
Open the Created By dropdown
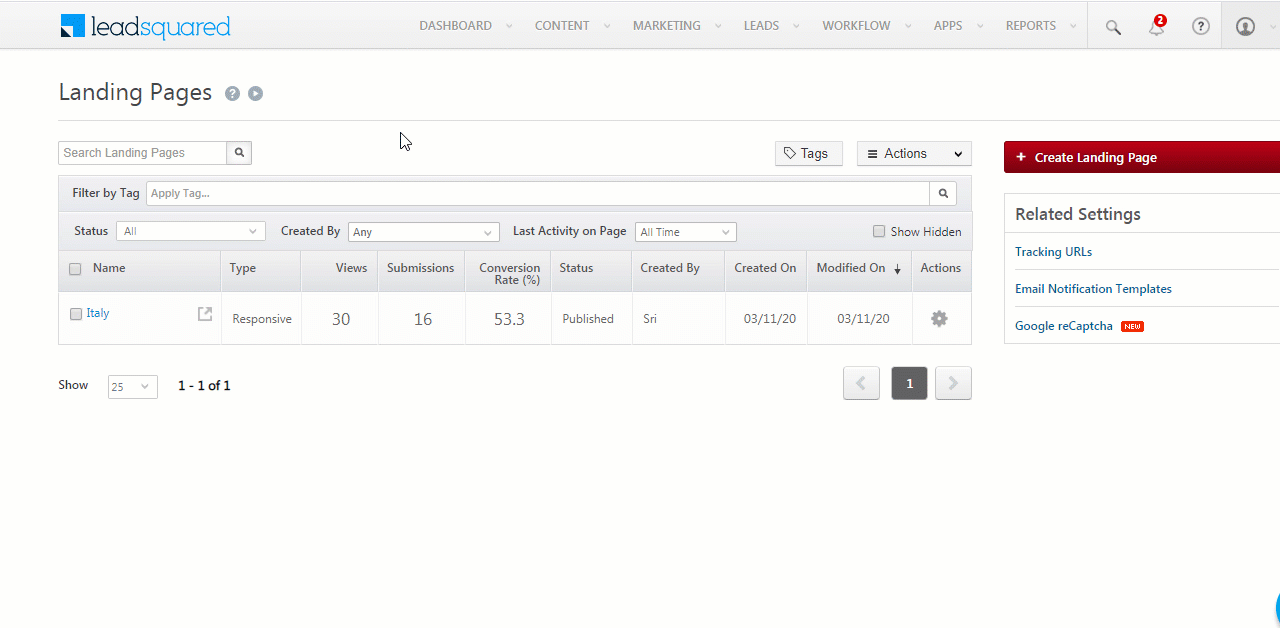point(423,232)
